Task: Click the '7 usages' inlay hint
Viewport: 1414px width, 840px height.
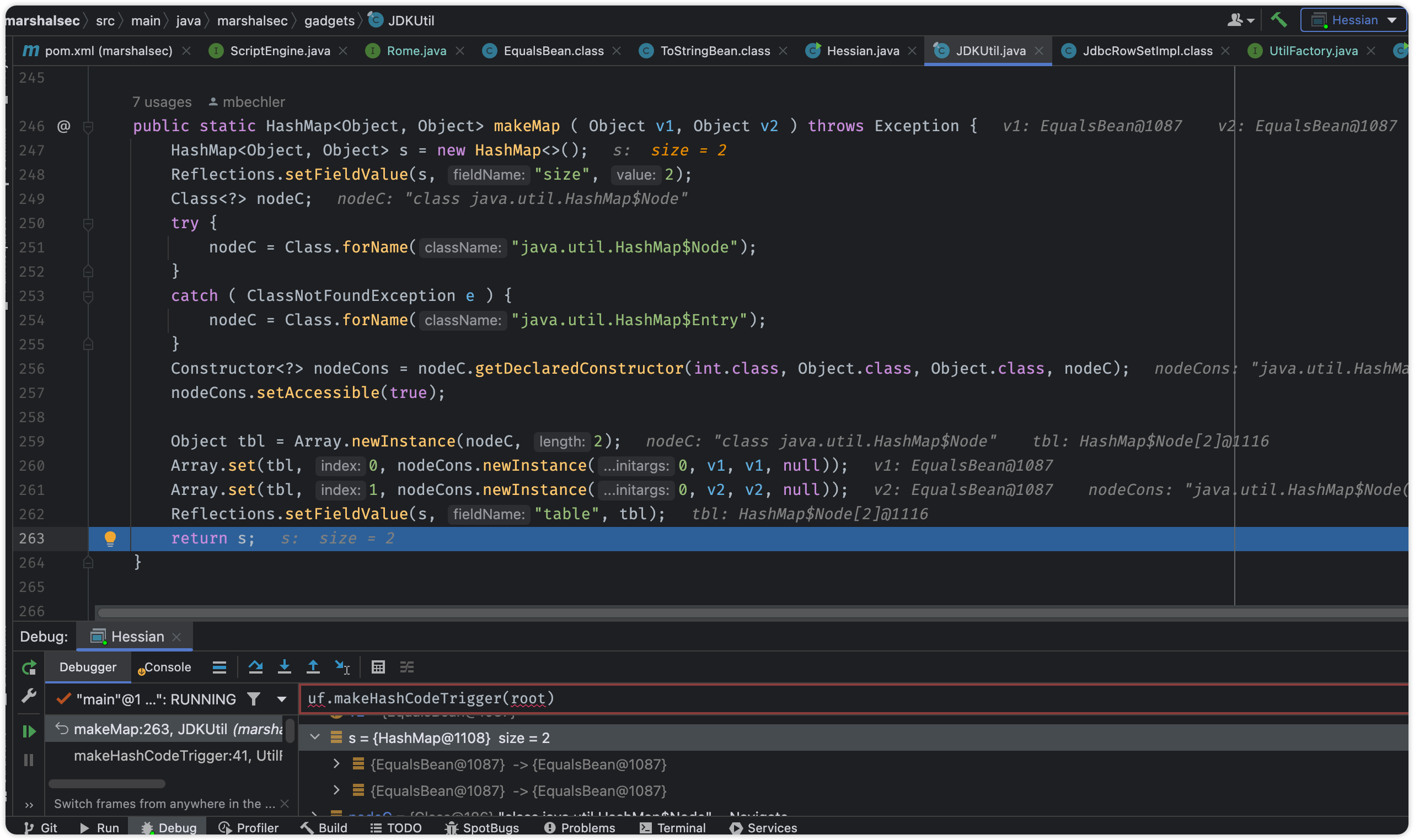Action: 162,102
